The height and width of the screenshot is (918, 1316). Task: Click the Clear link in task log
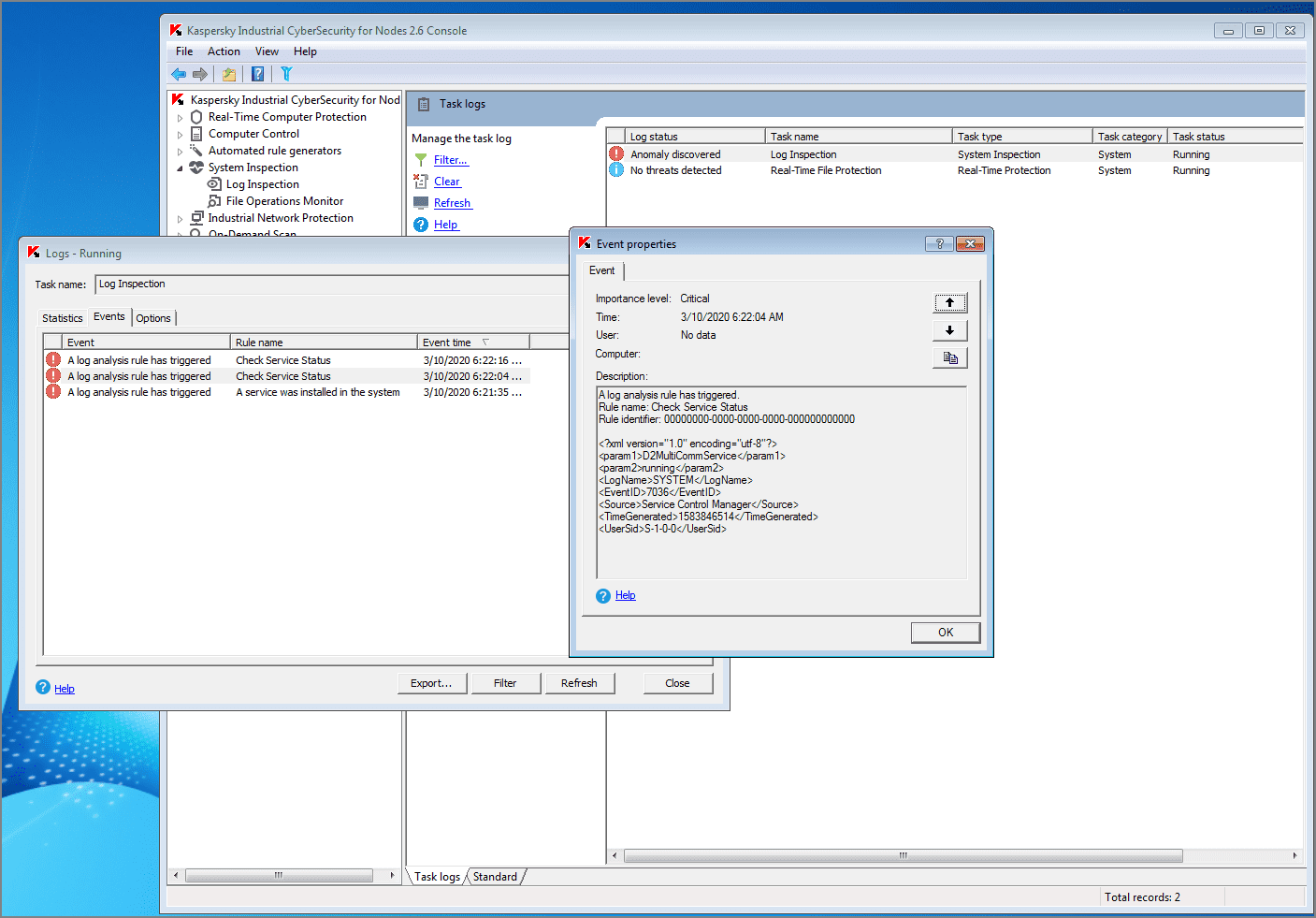(x=447, y=182)
